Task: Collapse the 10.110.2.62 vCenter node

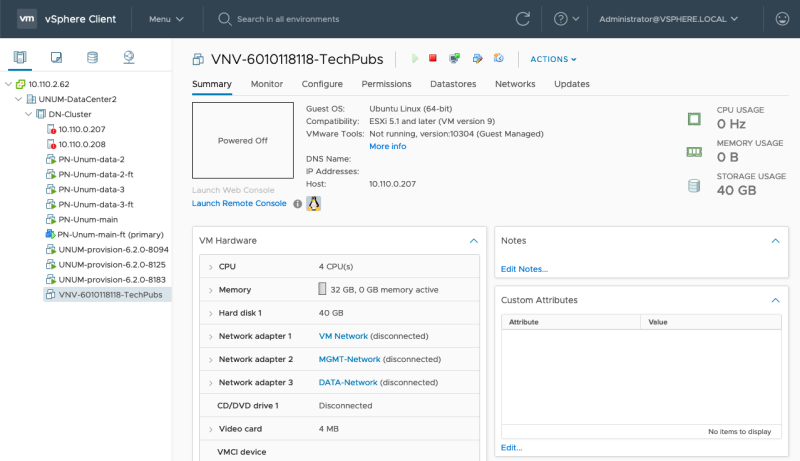Action: tap(8, 84)
